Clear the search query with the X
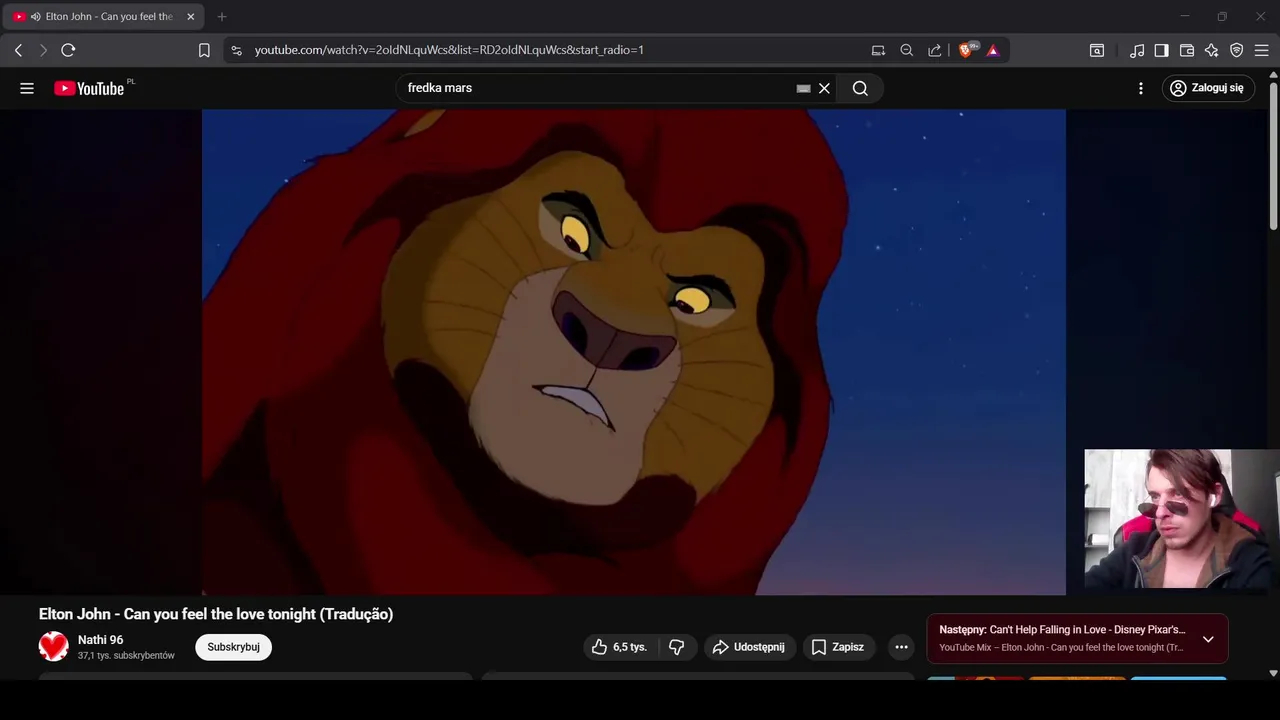The image size is (1280, 720). (x=824, y=88)
